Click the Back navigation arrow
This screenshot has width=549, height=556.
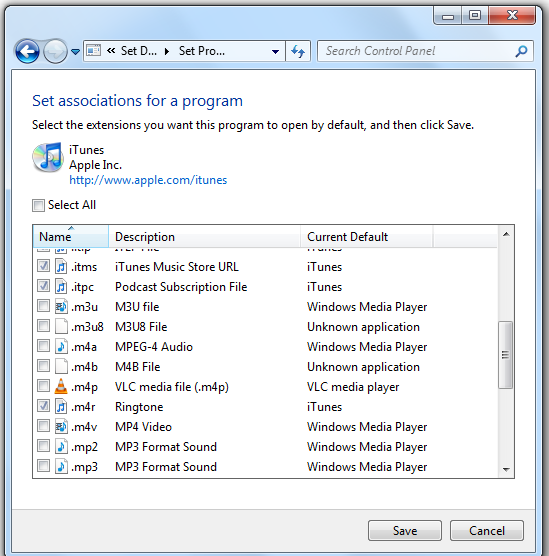(x=27, y=51)
